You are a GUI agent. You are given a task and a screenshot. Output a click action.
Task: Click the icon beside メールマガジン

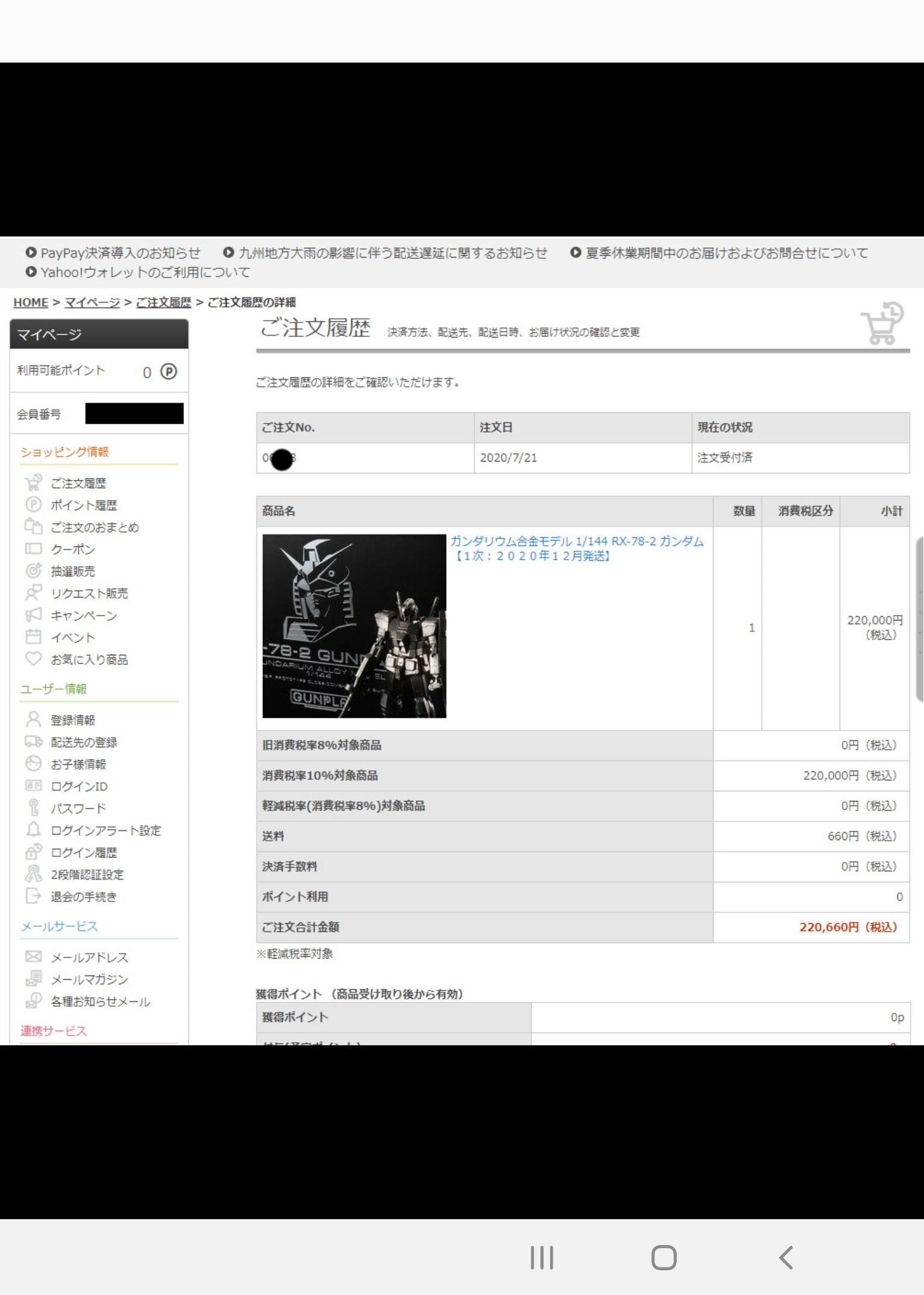[34, 979]
